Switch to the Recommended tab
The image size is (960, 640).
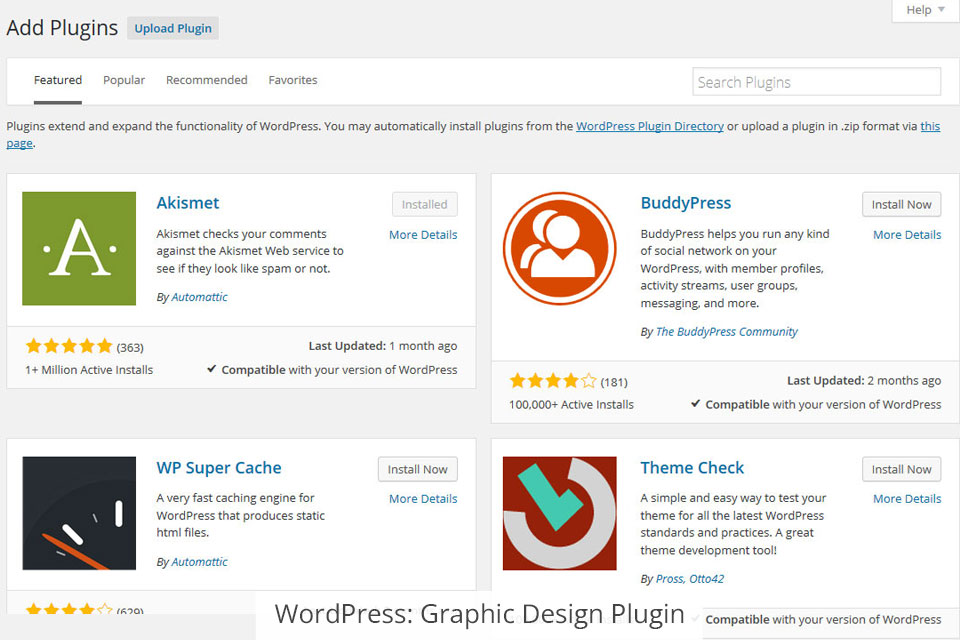click(x=206, y=80)
